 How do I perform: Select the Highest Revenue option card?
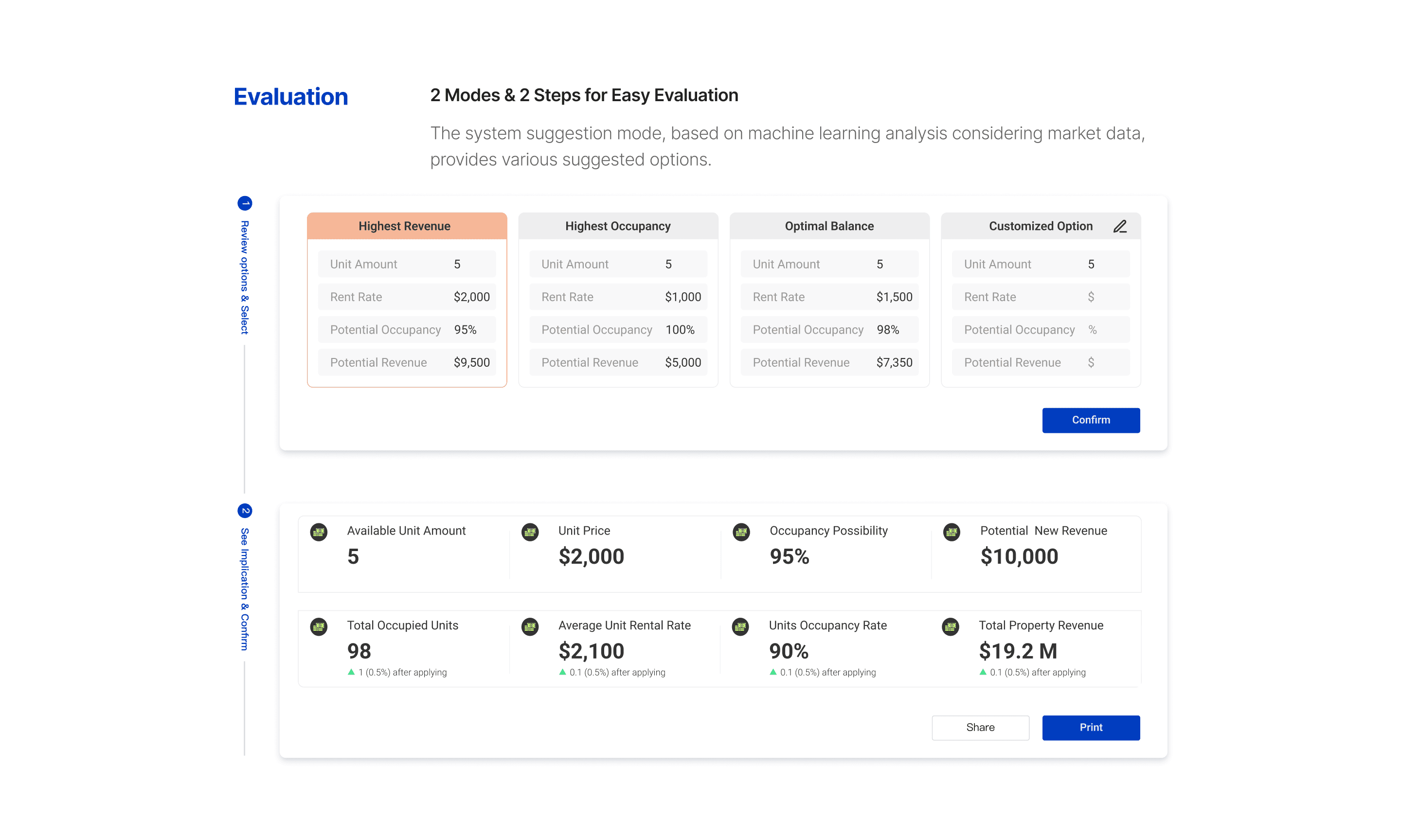pyautogui.click(x=406, y=300)
